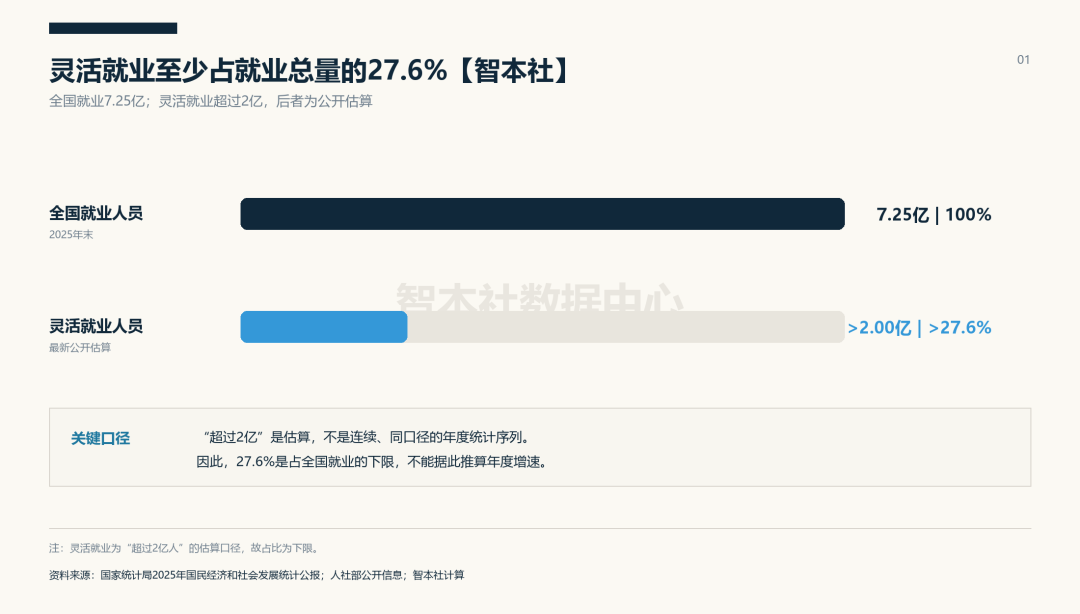This screenshot has width=1080, height=614.
Task: Select first line of the key note box
Action: coord(364,438)
